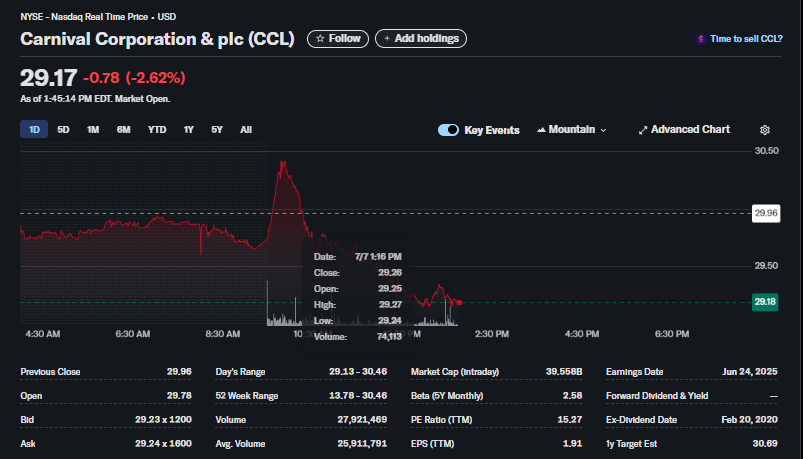The image size is (803, 459).
Task: Click Day's Range 29.13 - 30.46
Action: [x=358, y=372]
